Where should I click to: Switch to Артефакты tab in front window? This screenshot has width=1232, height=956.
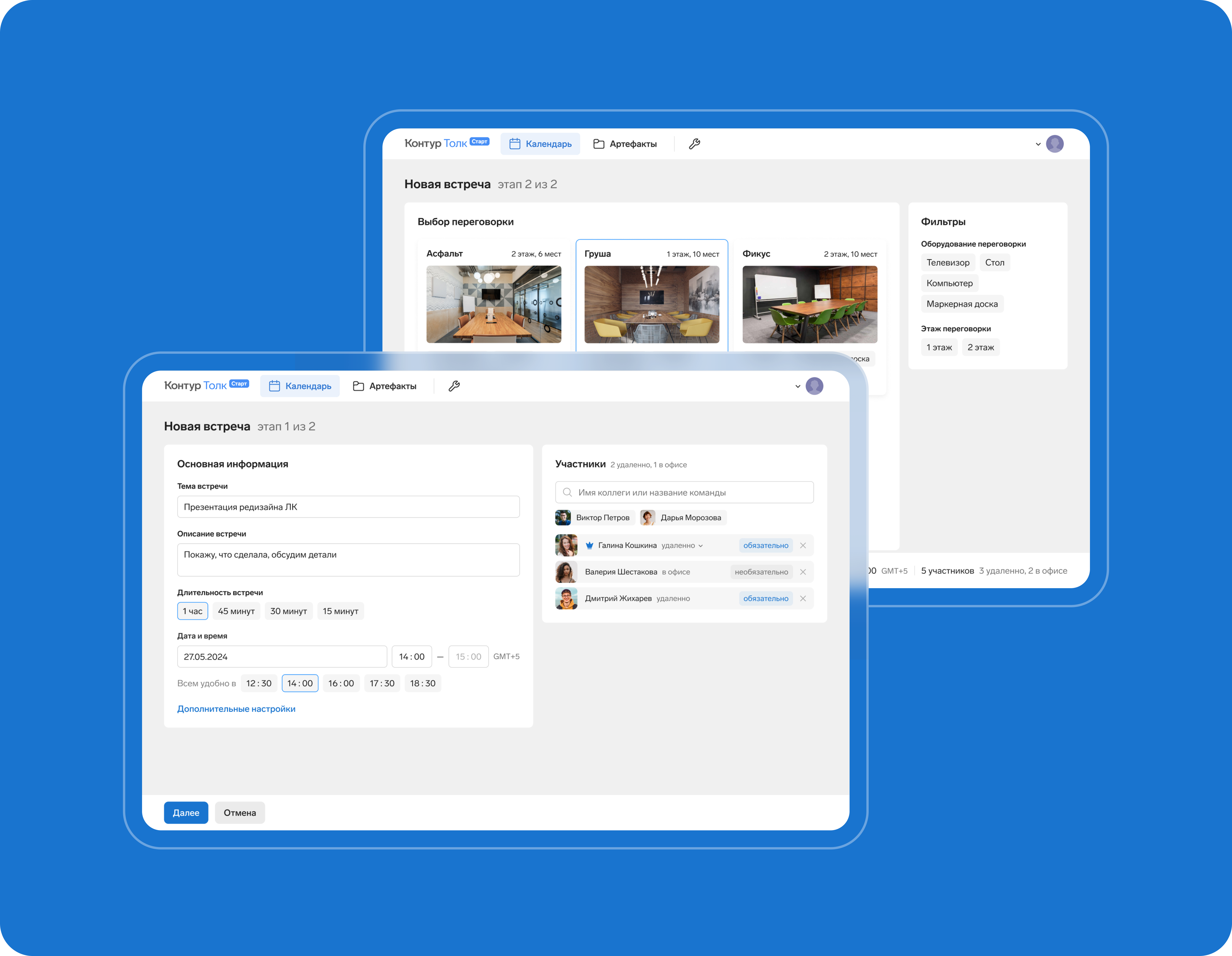(385, 386)
